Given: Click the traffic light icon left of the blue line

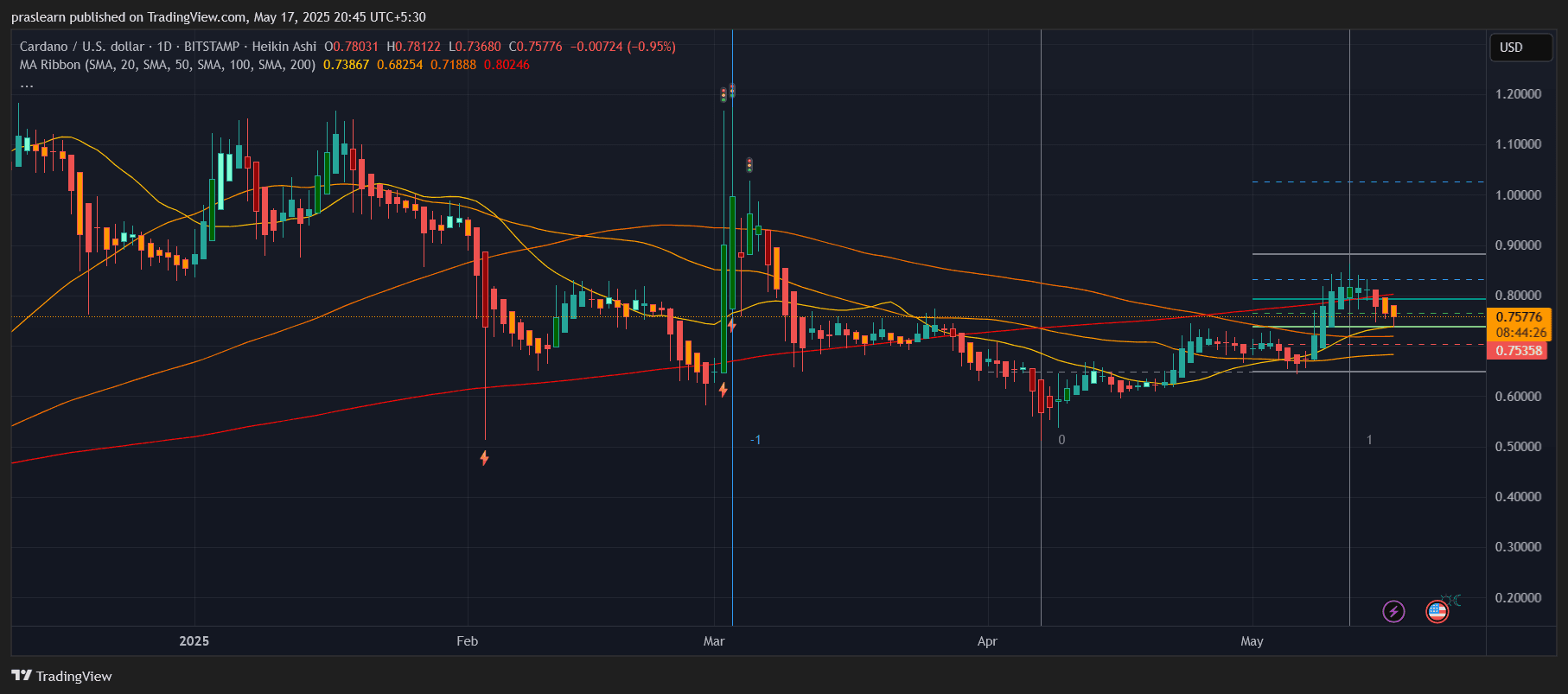Looking at the screenshot, I should coord(723,94).
